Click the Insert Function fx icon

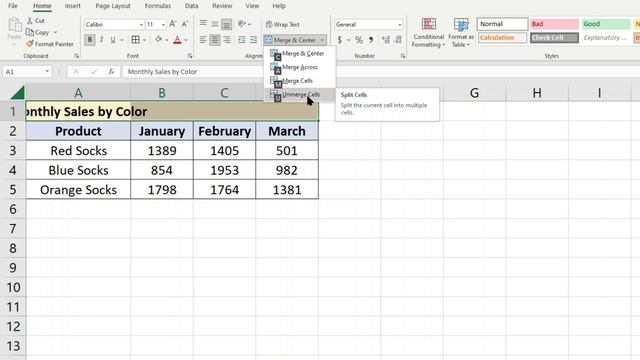click(x=111, y=71)
